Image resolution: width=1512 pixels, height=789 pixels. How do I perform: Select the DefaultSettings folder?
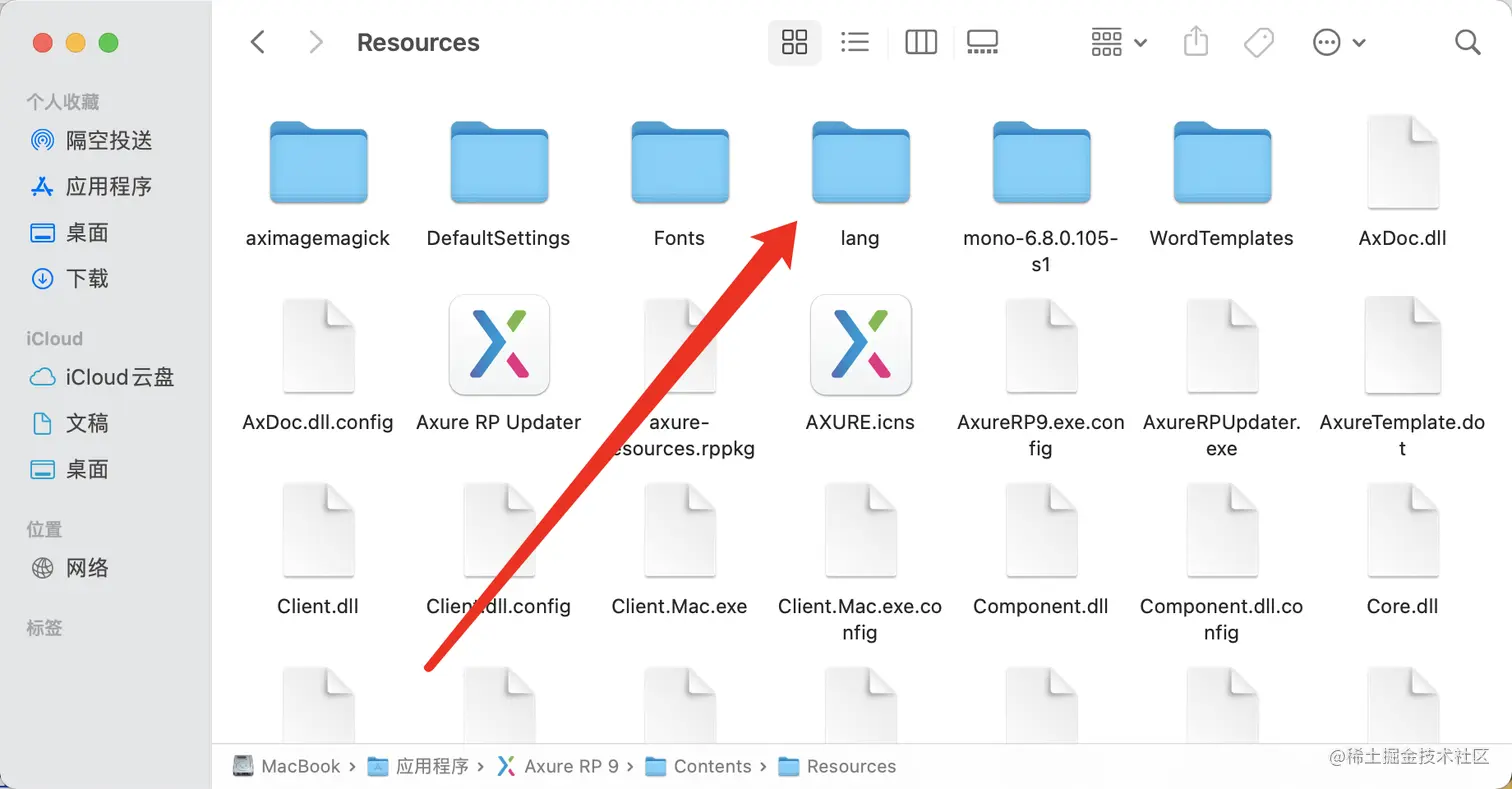[498, 163]
